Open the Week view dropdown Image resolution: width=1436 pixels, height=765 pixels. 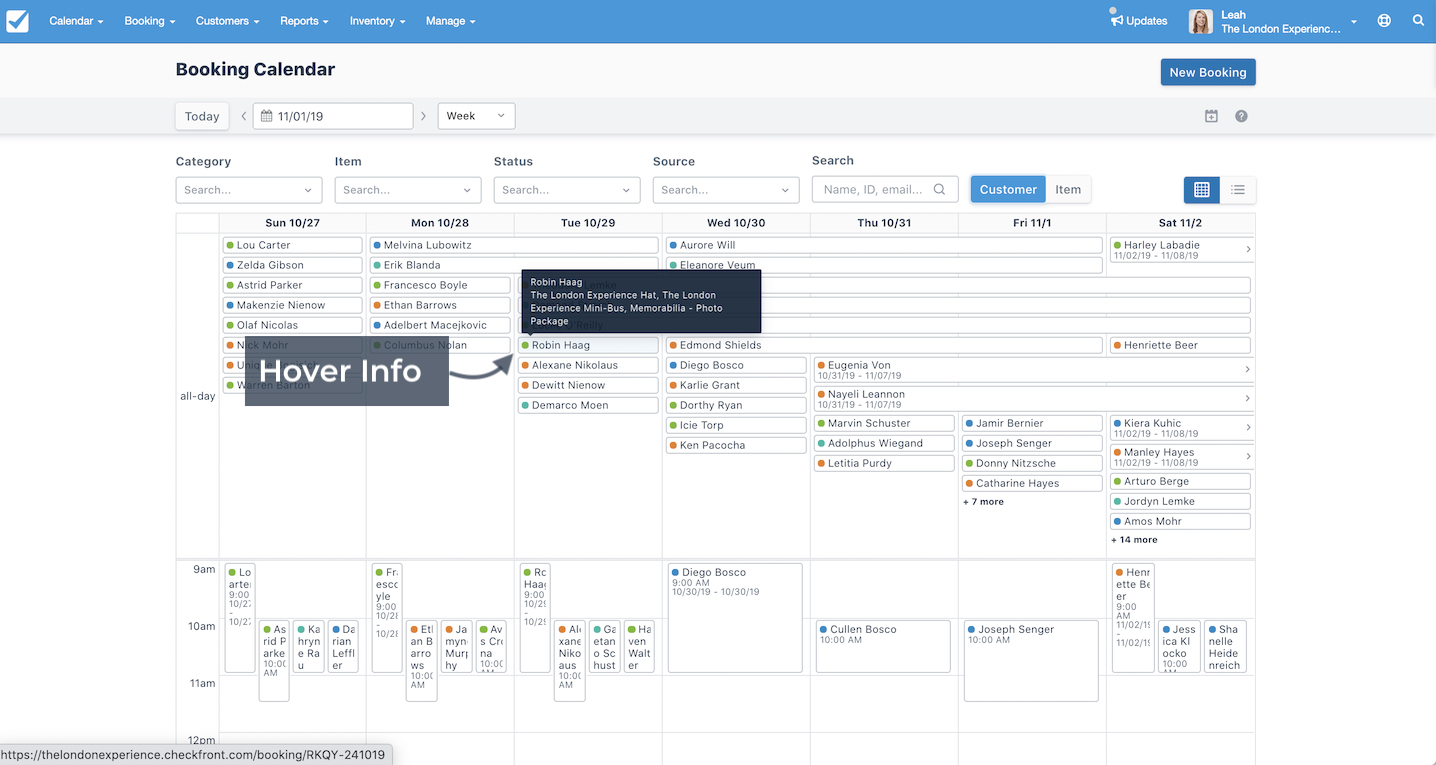(x=477, y=116)
